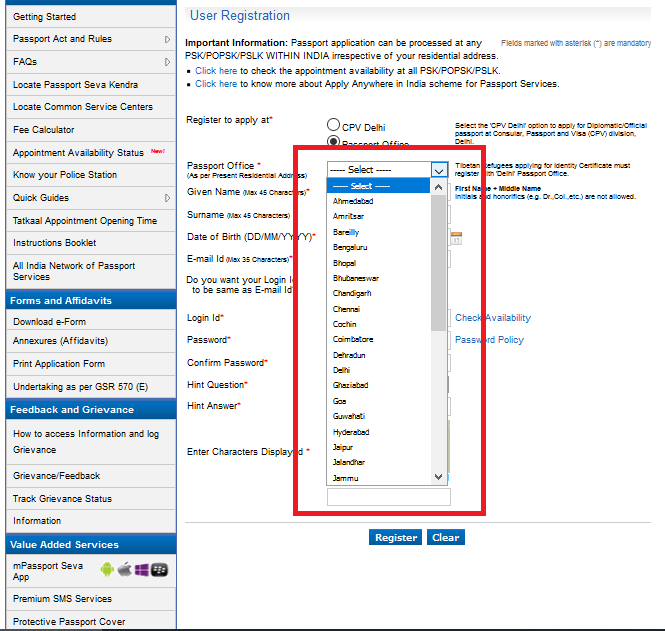Open Print Application Form menu item
Viewport: 665px width, 631px height.
(91, 364)
